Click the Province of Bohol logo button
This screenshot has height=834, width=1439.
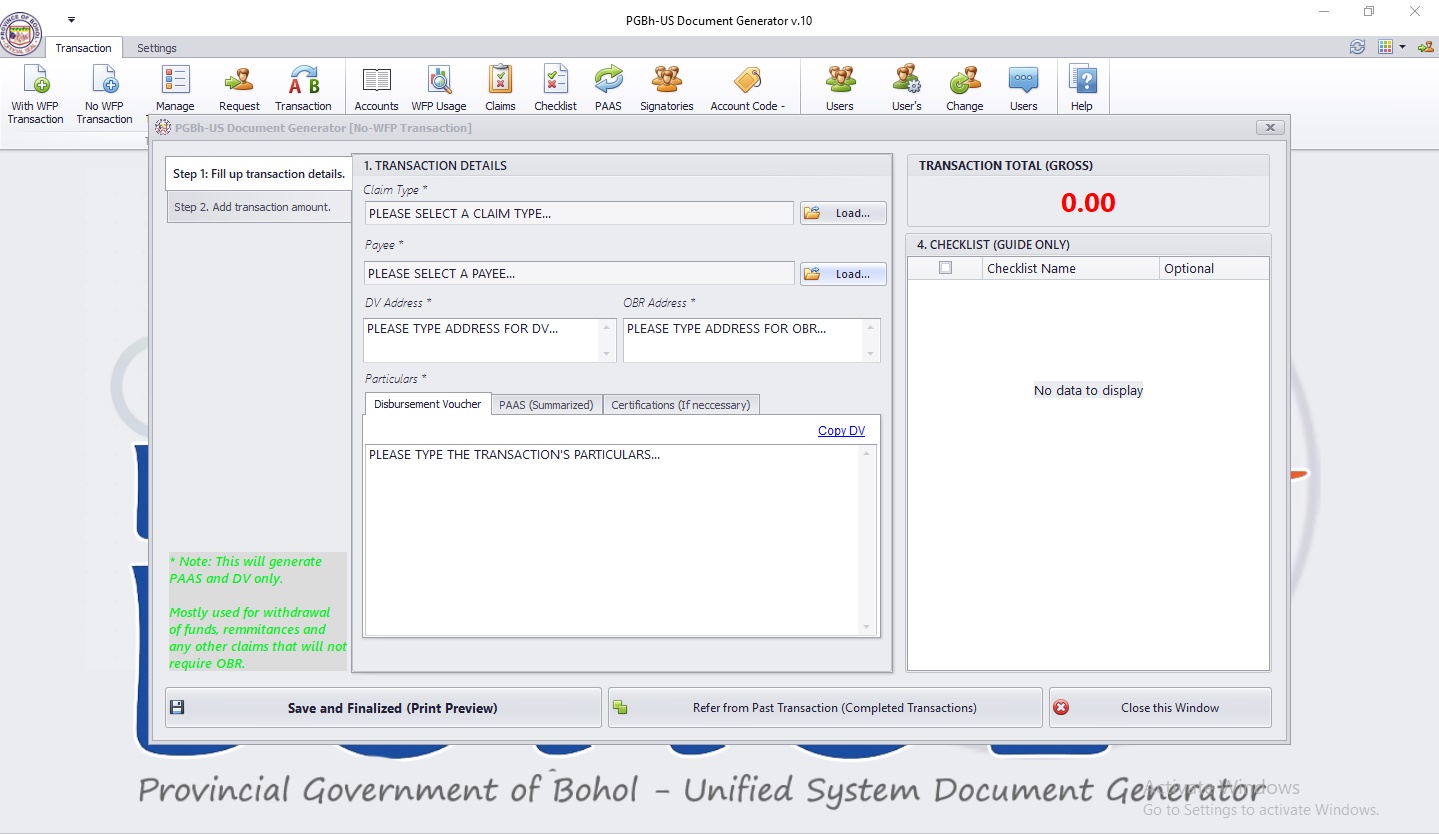click(x=22, y=34)
